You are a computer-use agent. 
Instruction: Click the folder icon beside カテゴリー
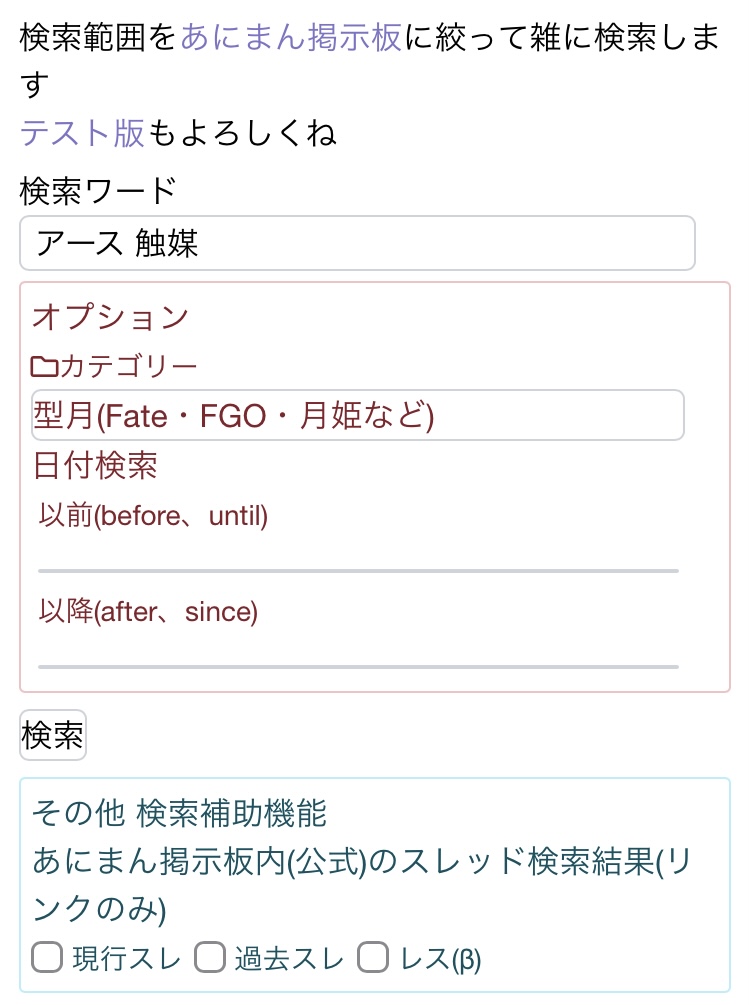45,367
